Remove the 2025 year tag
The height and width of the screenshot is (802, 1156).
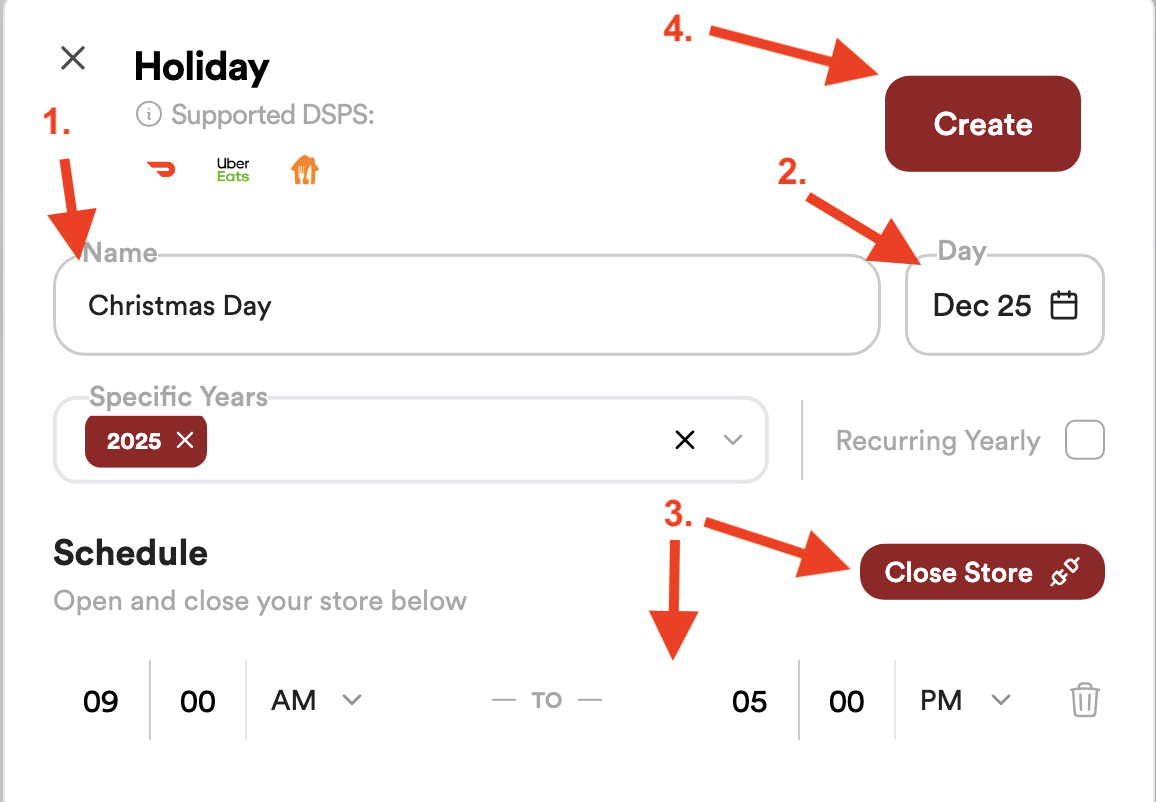(185, 441)
